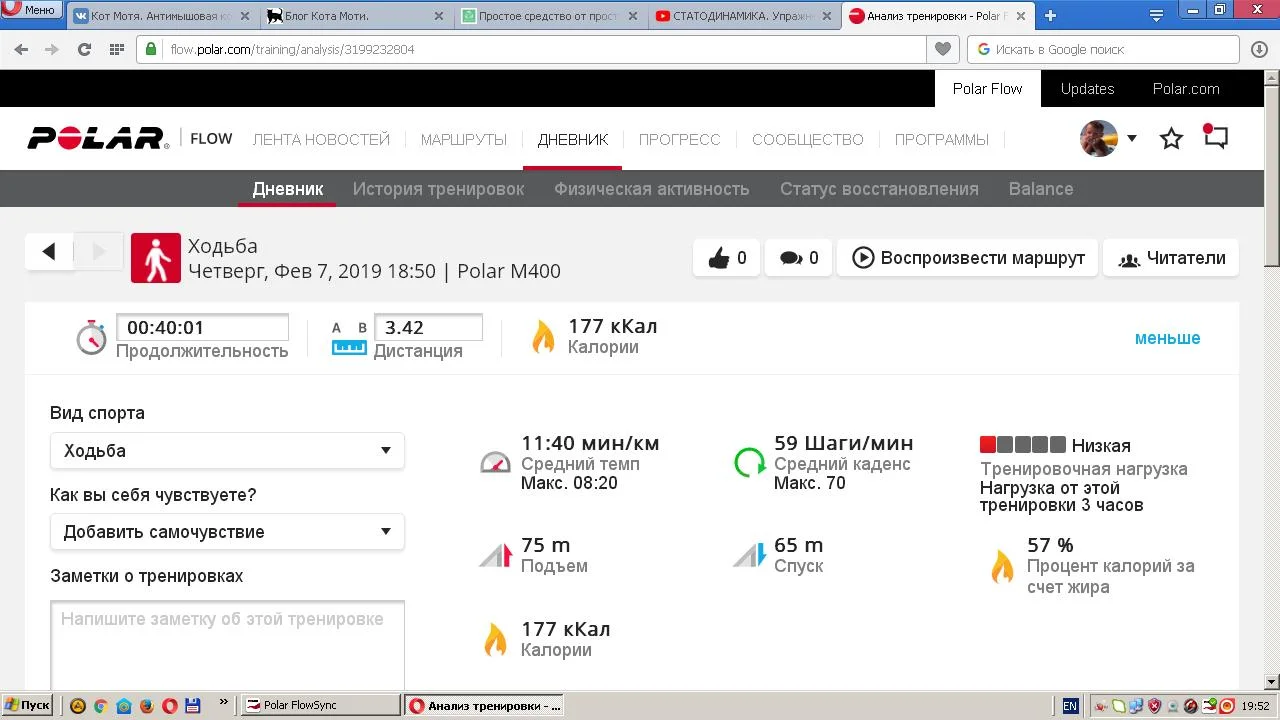
Task: Click the favorites star icon
Action: coord(1171,139)
